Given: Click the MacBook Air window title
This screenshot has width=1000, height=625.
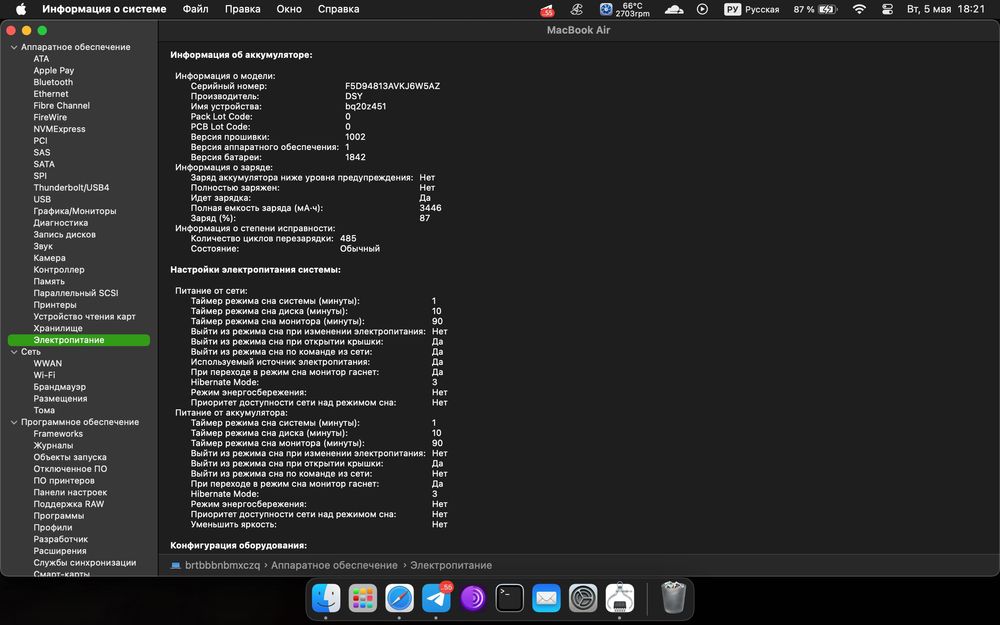Looking at the screenshot, I should coord(578,30).
